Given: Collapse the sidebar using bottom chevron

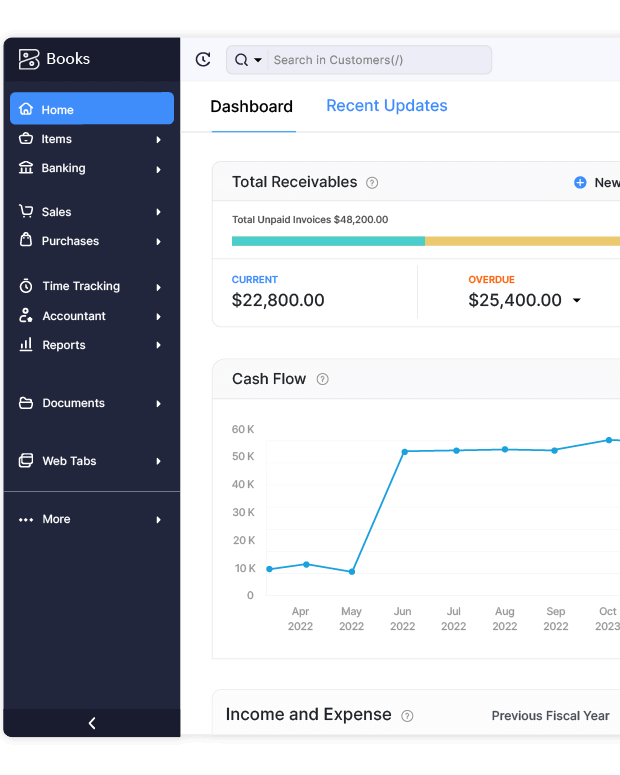Looking at the screenshot, I should click(x=92, y=723).
